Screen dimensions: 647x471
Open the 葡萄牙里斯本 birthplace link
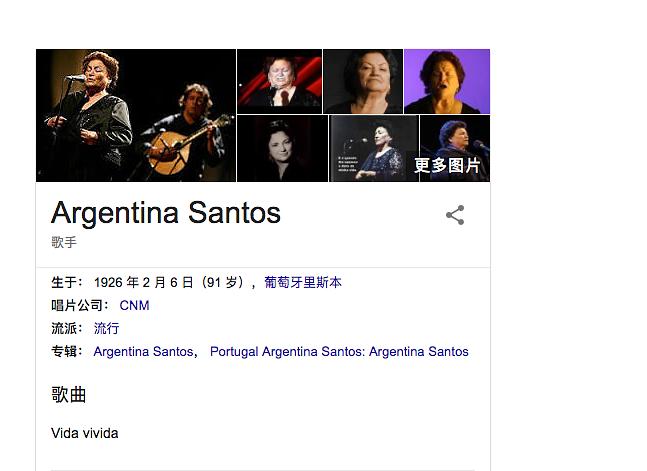(303, 282)
